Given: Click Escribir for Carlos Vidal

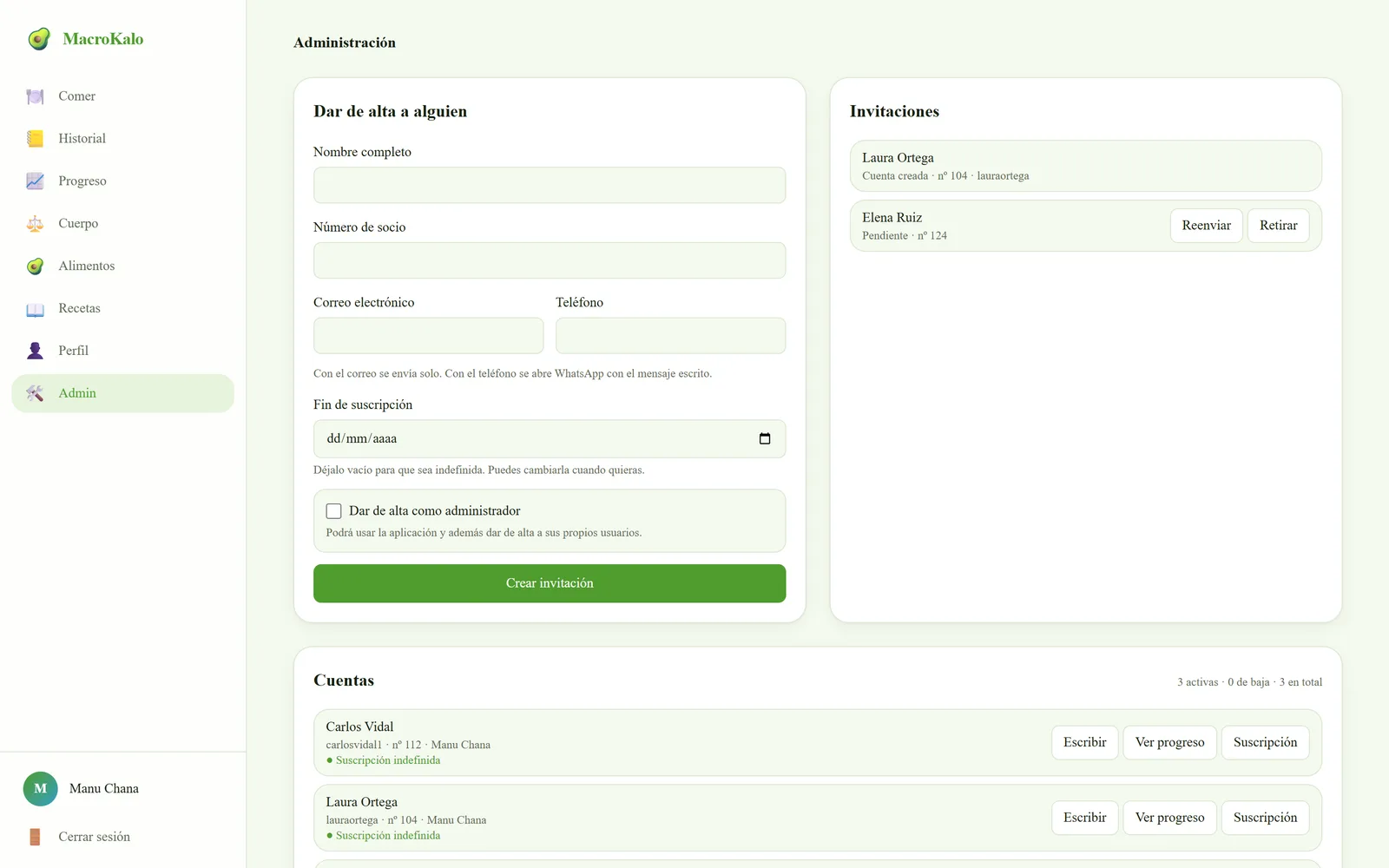Looking at the screenshot, I should 1084,742.
